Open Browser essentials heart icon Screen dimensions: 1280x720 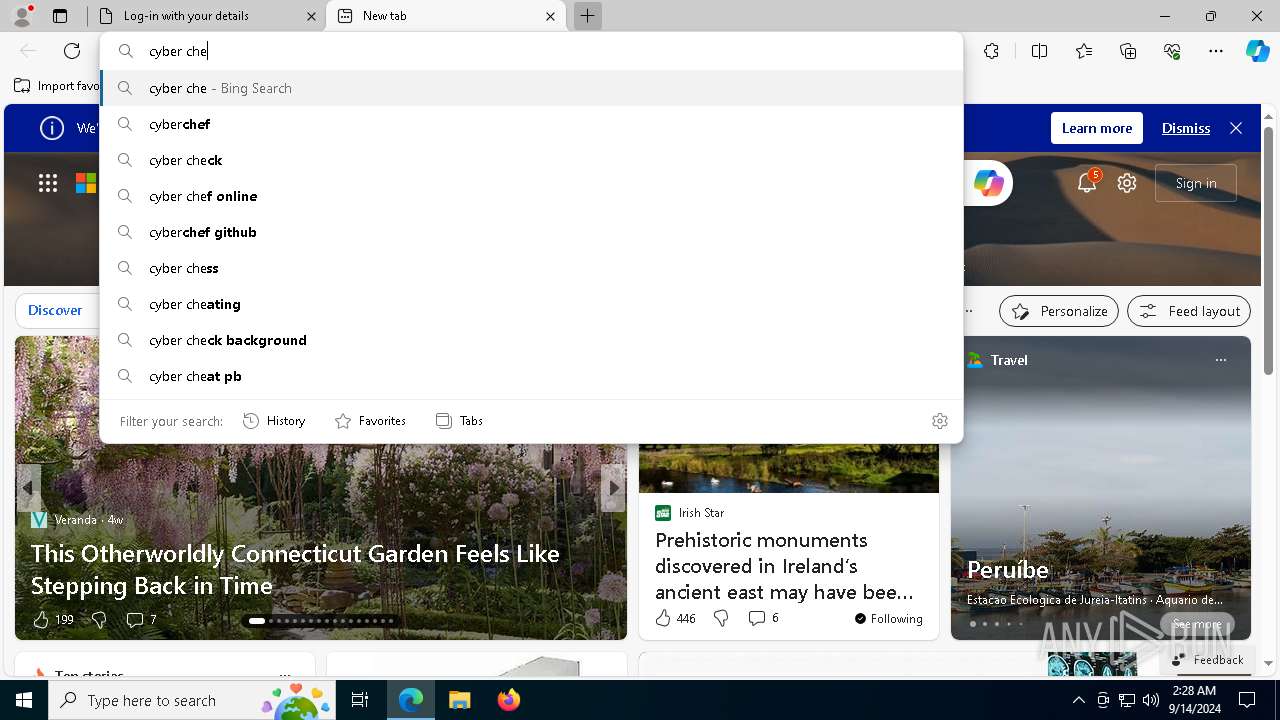(1172, 51)
